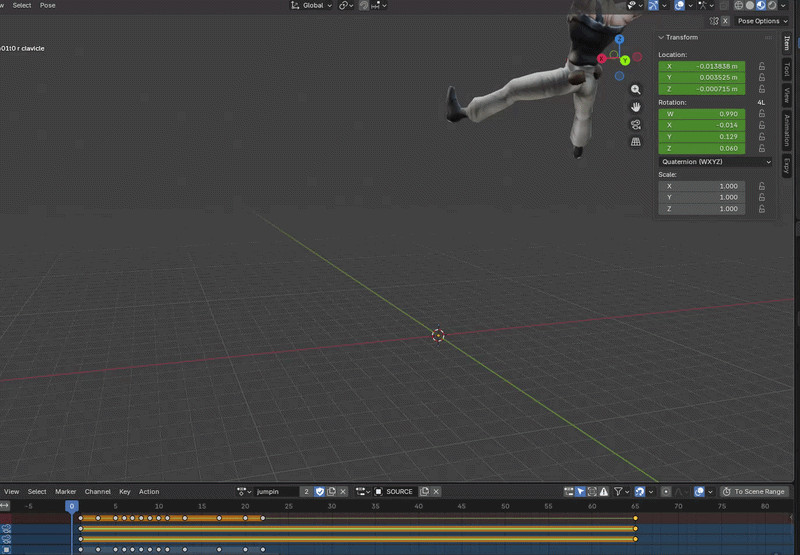Viewport: 800px width, 555px height.
Task: Click the duplicate action icon next to jumpin
Action: coord(332,492)
